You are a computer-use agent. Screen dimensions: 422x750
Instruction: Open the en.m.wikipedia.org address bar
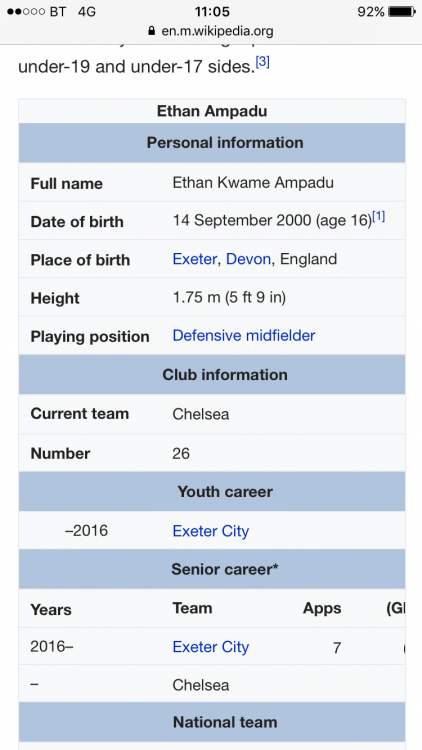pos(211,32)
